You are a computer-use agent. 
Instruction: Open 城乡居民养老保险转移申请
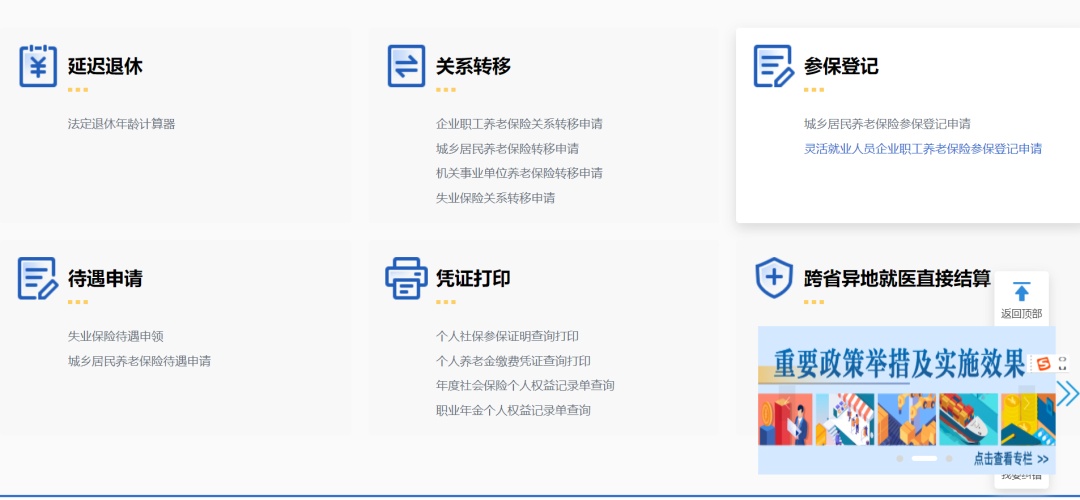pos(508,149)
